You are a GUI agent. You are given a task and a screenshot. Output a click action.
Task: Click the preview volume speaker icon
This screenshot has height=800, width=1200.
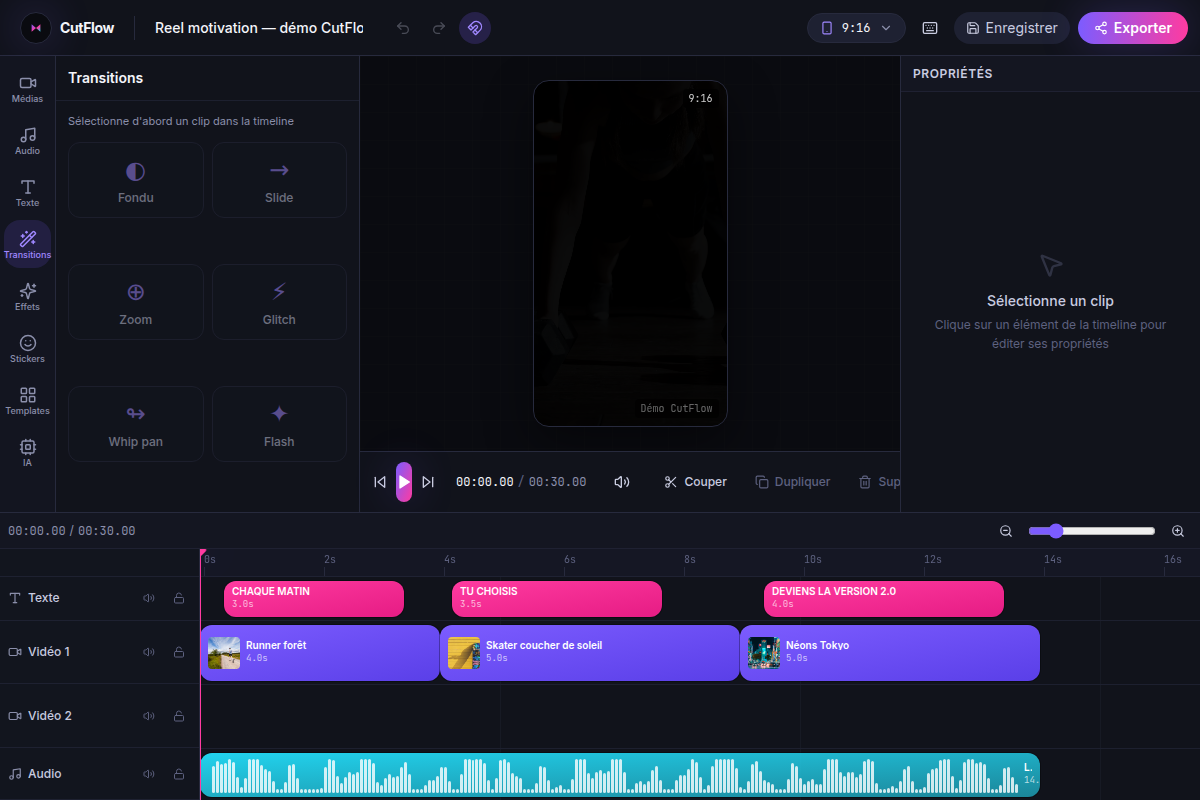tap(622, 482)
